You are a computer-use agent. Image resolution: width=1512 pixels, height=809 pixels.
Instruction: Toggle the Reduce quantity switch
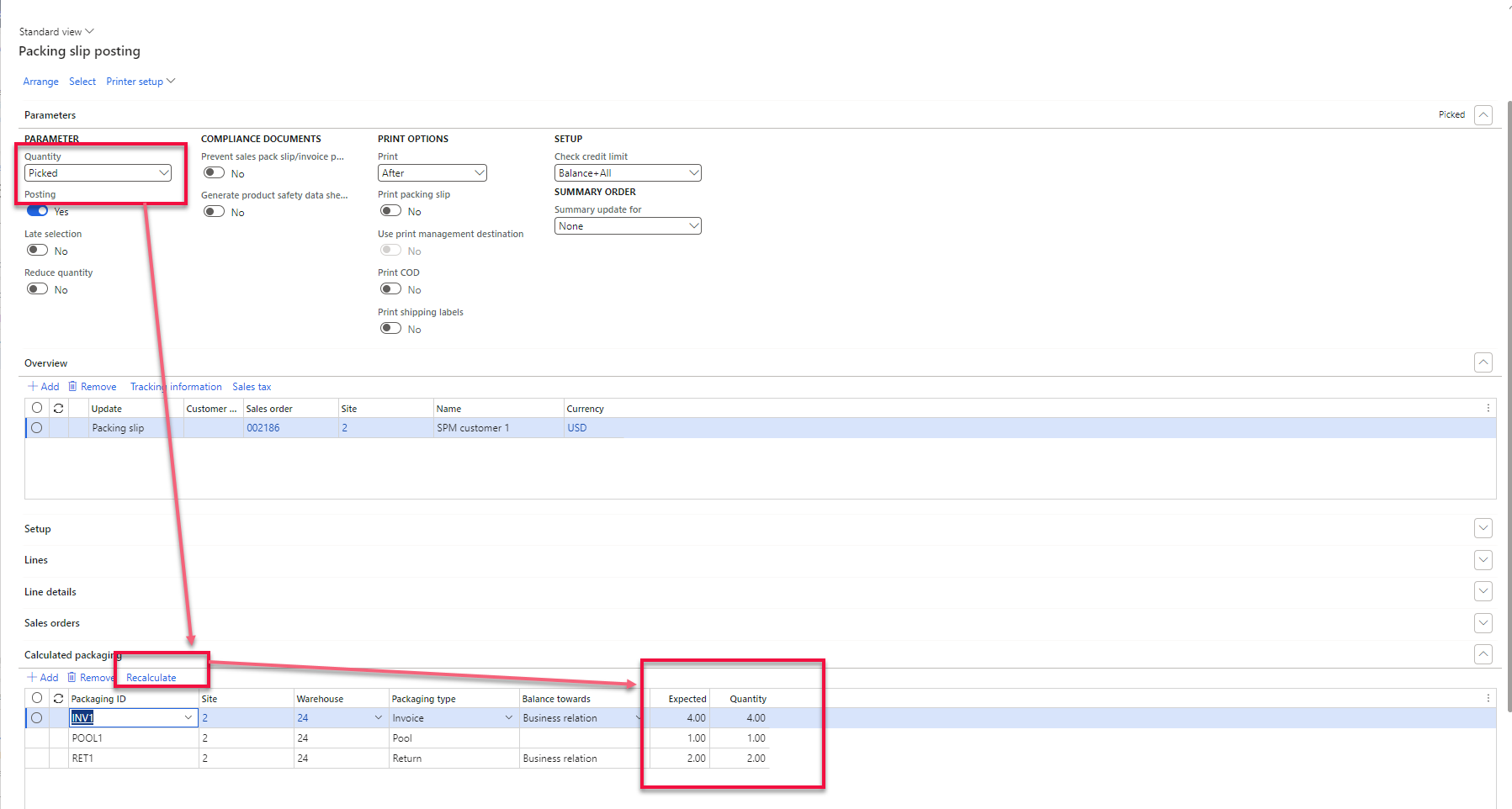(x=38, y=289)
